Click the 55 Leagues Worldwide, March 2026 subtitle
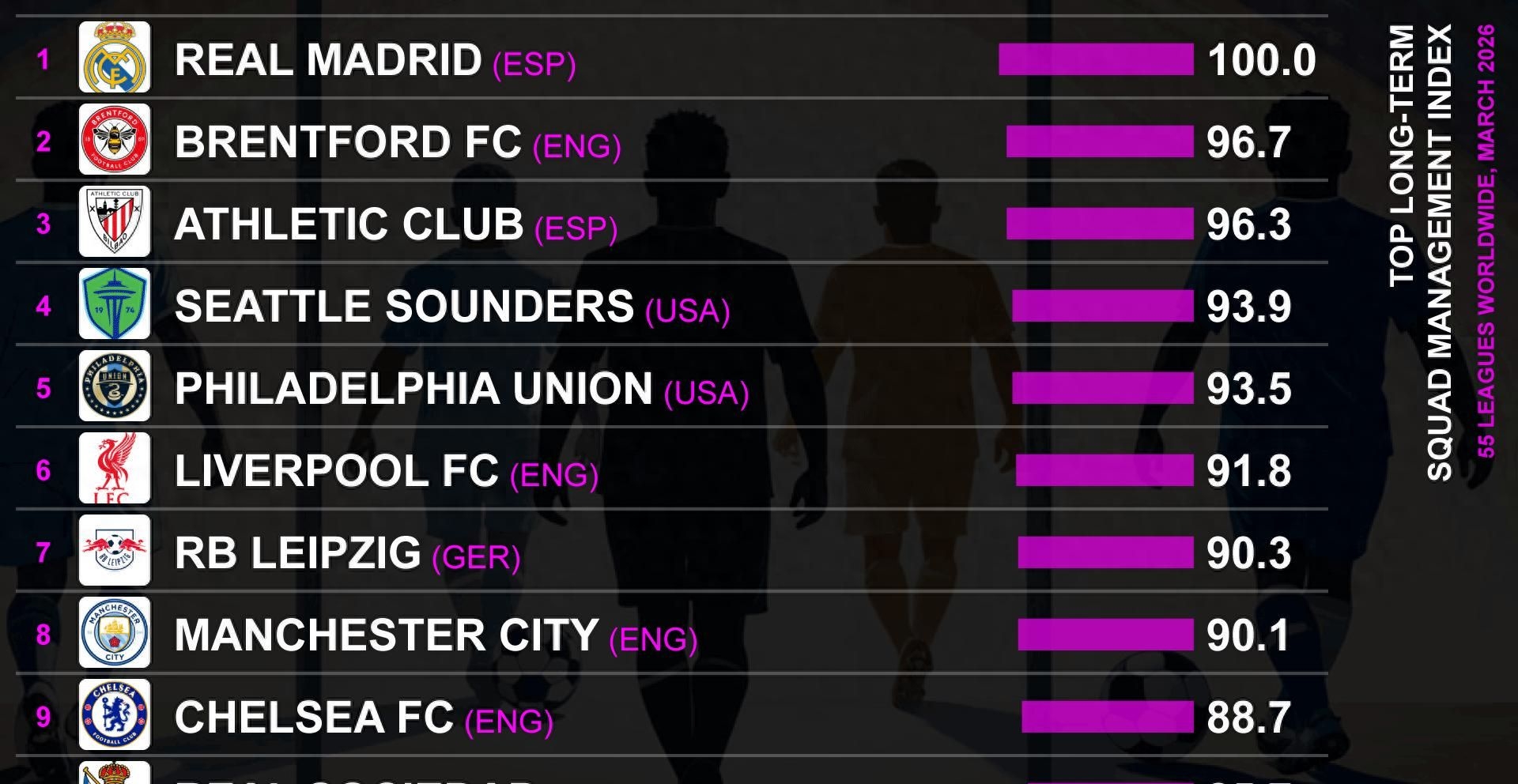Image resolution: width=1518 pixels, height=784 pixels. (x=1486, y=241)
